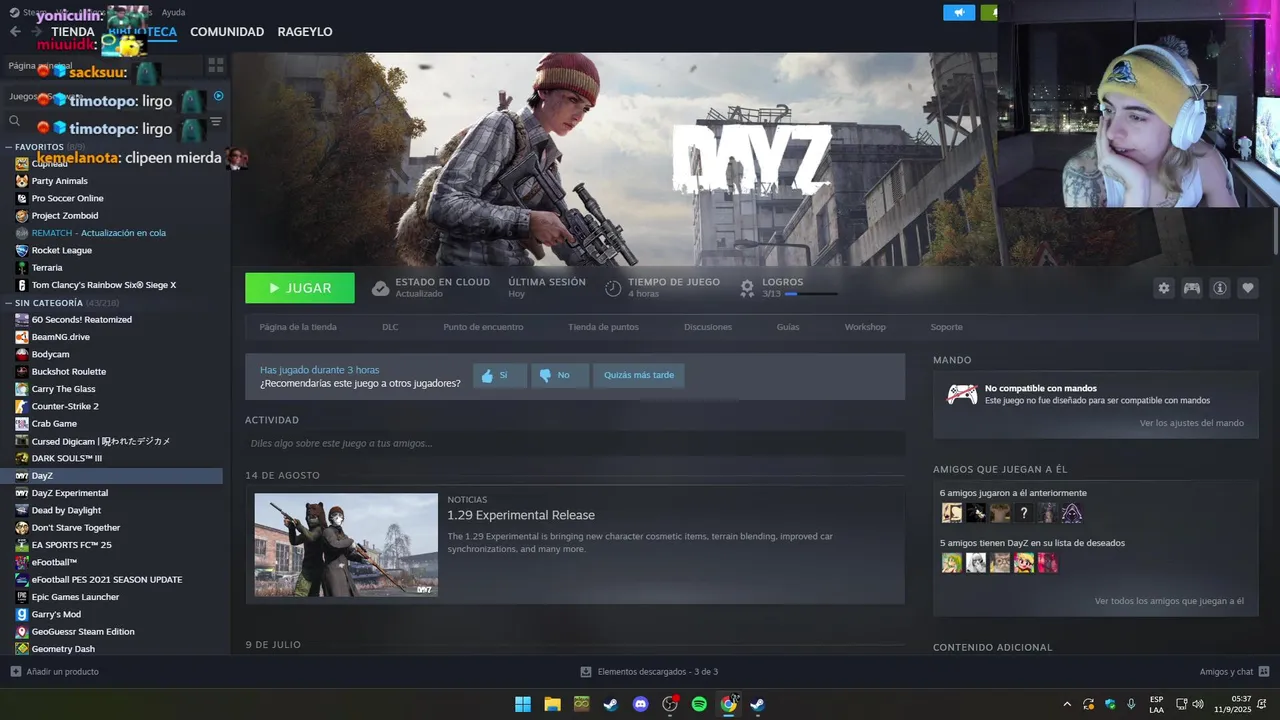This screenshot has height=720, width=1280.
Task: Select BeamNG.drive in library
Action: click(x=61, y=337)
